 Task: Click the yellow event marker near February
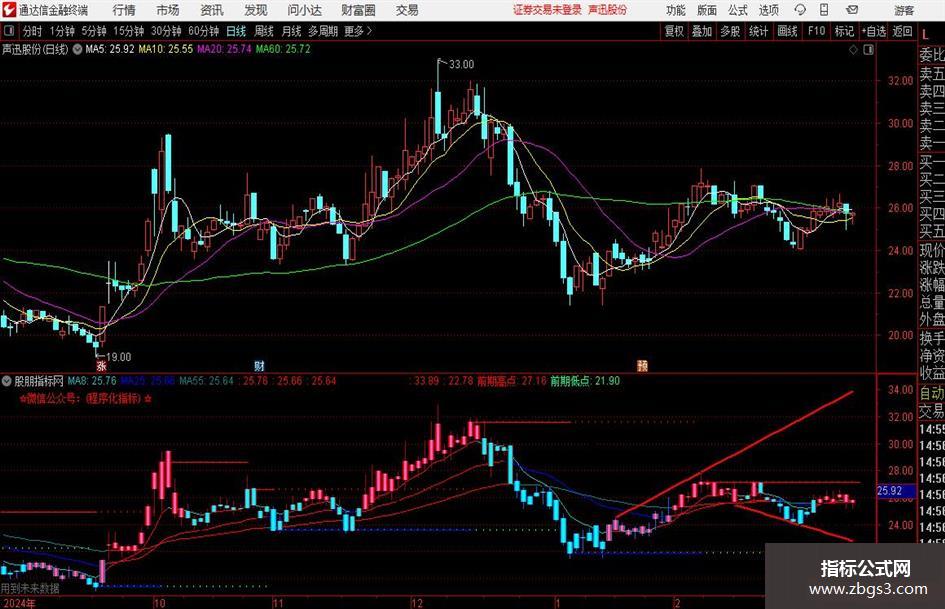tap(642, 365)
